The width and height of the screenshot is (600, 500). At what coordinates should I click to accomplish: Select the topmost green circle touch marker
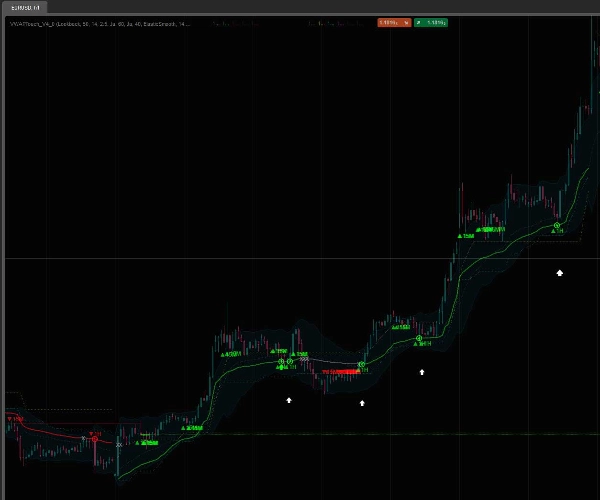tap(557, 225)
